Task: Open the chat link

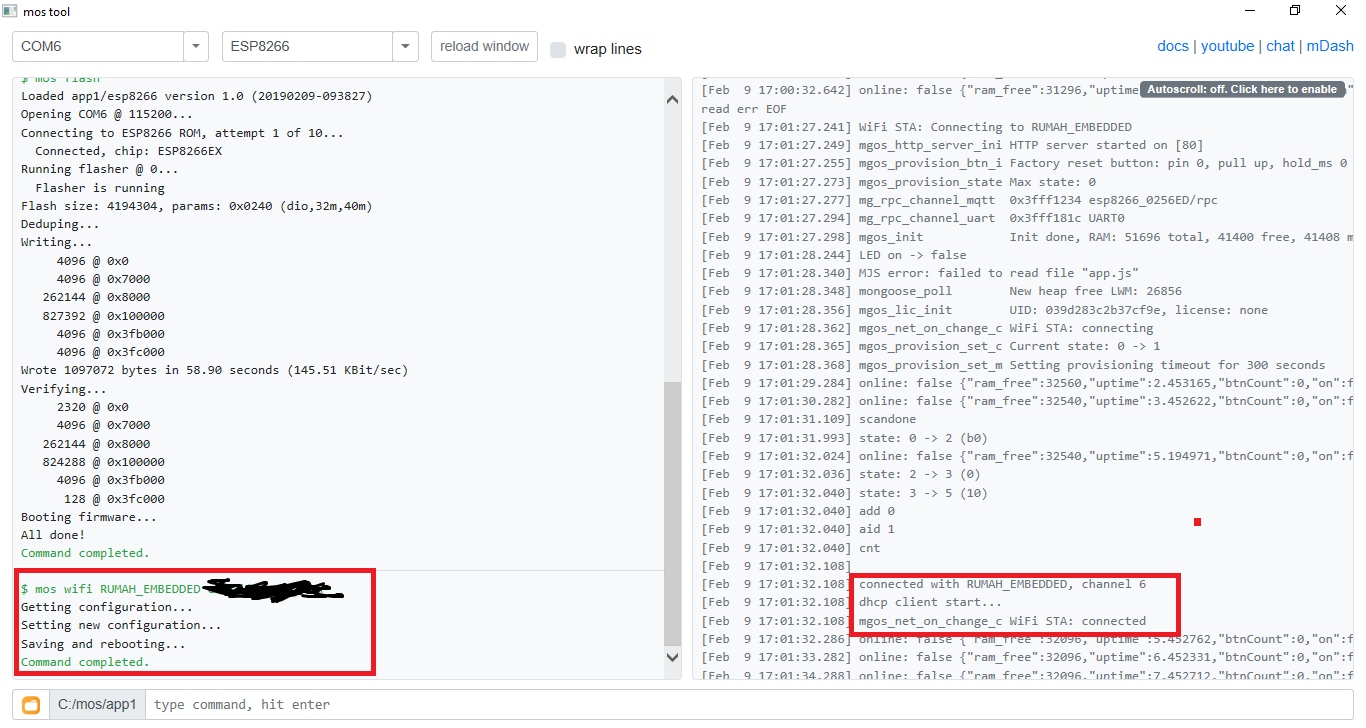Action: [1280, 46]
